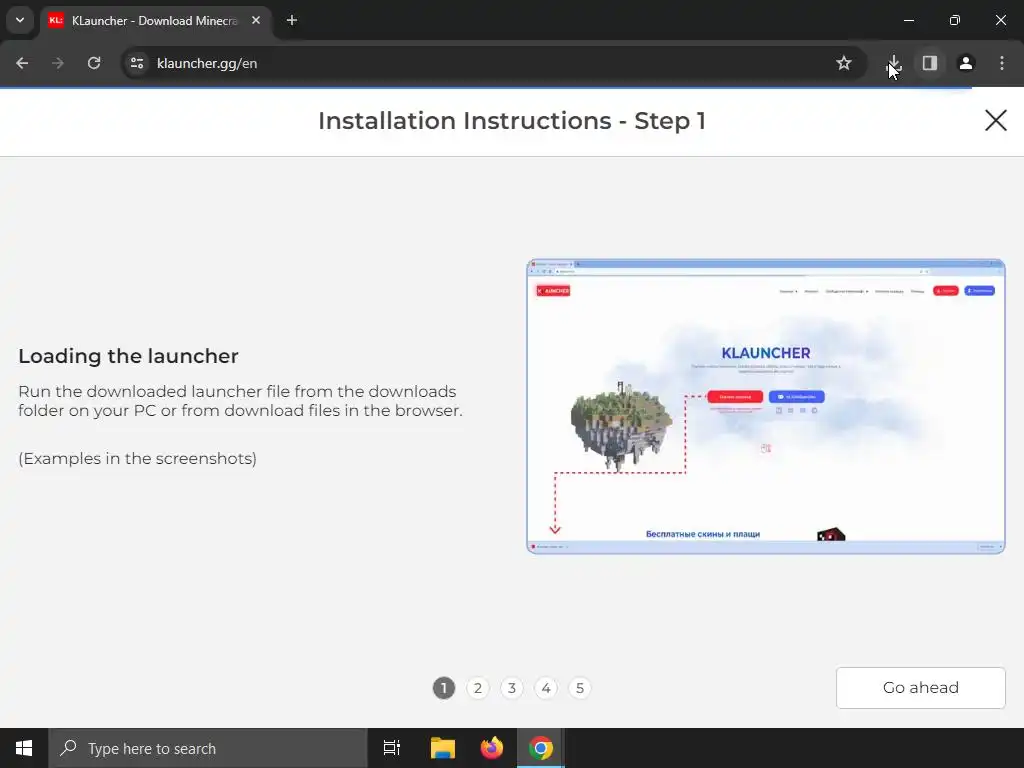1024x768 pixels.
Task: Restore down the Chrome window
Action: coord(955,20)
